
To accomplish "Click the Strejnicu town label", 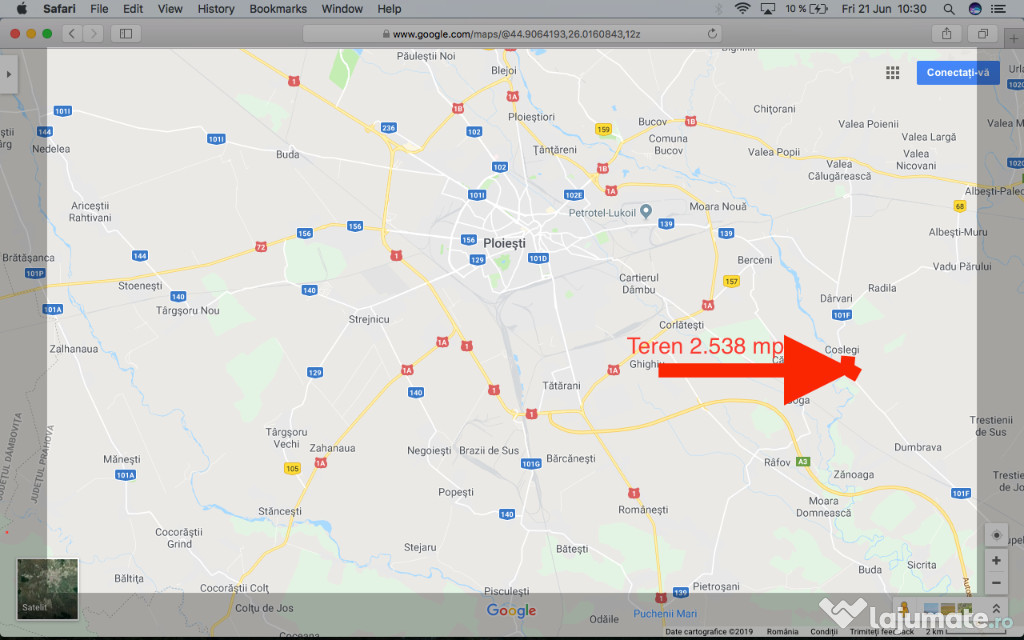I will click(x=369, y=319).
